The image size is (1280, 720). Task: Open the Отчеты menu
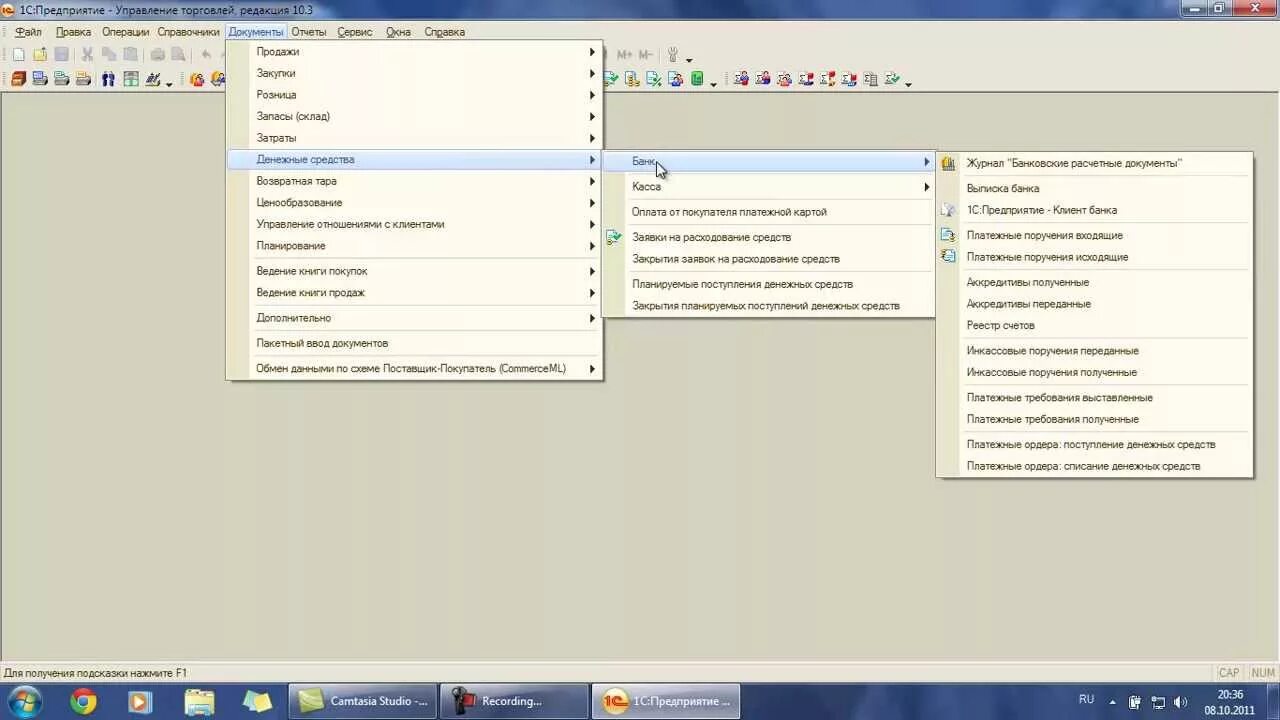tap(309, 32)
